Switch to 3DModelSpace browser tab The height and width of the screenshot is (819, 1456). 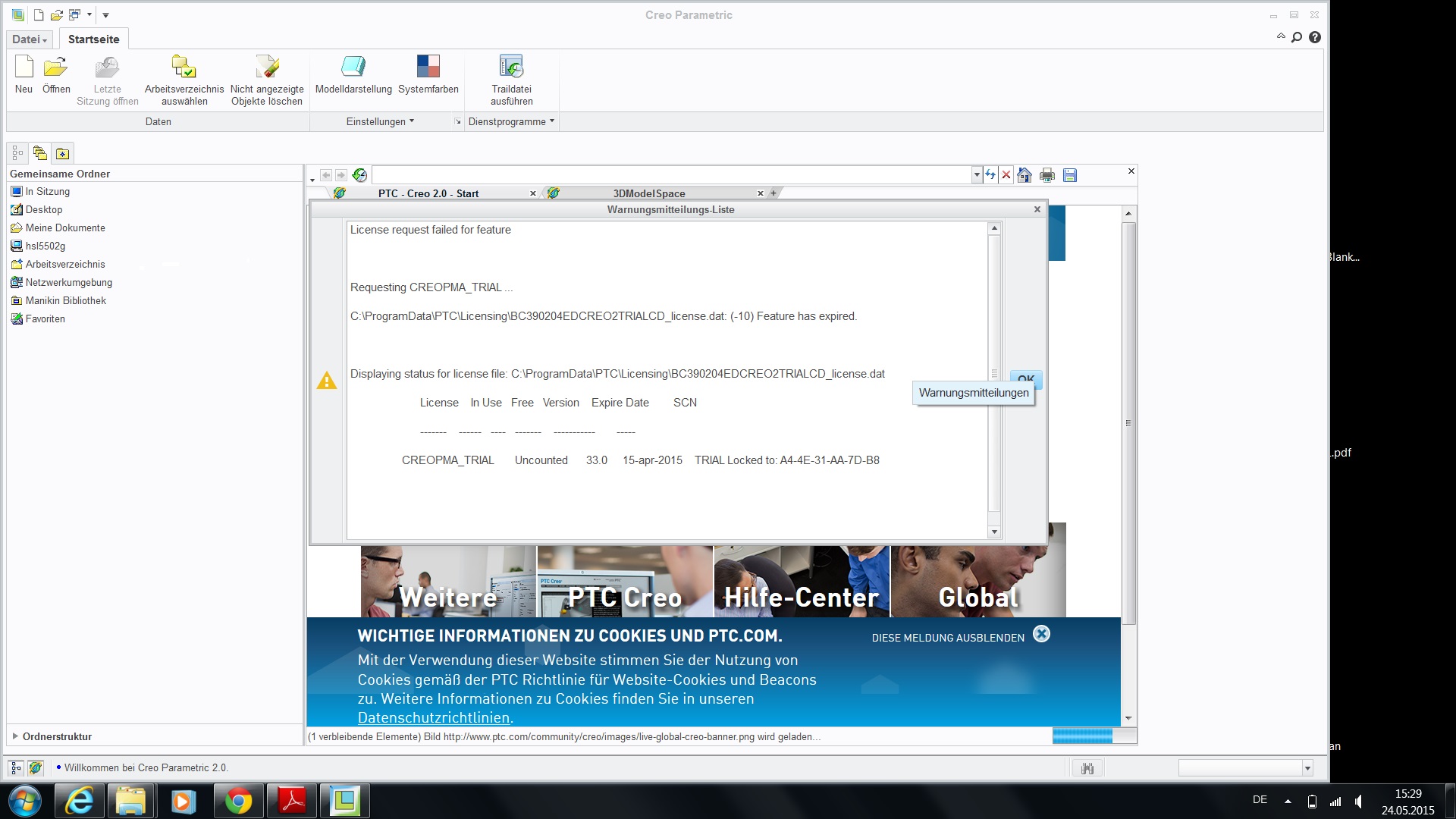[x=649, y=193]
